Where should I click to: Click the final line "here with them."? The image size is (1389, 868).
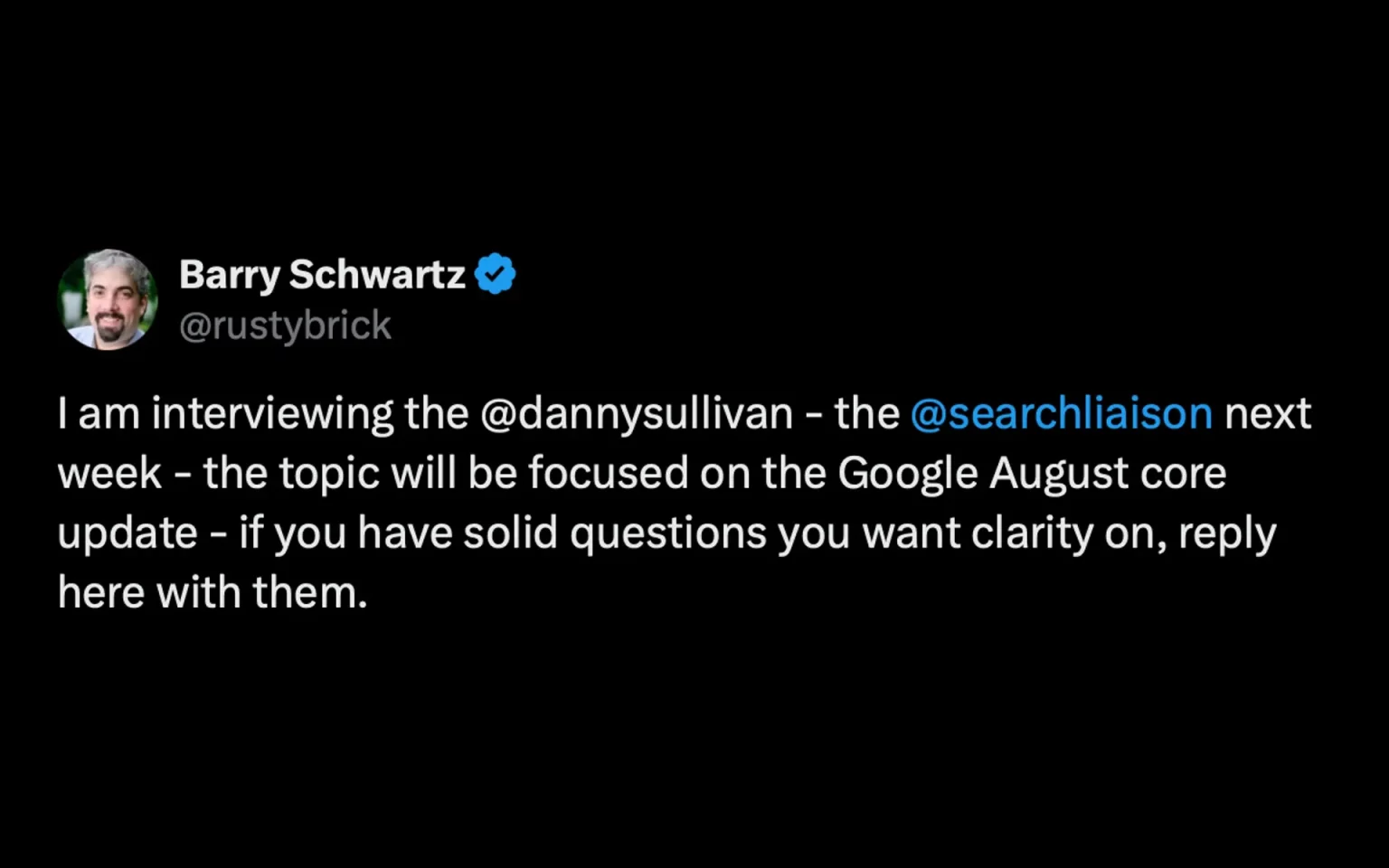coord(213,593)
